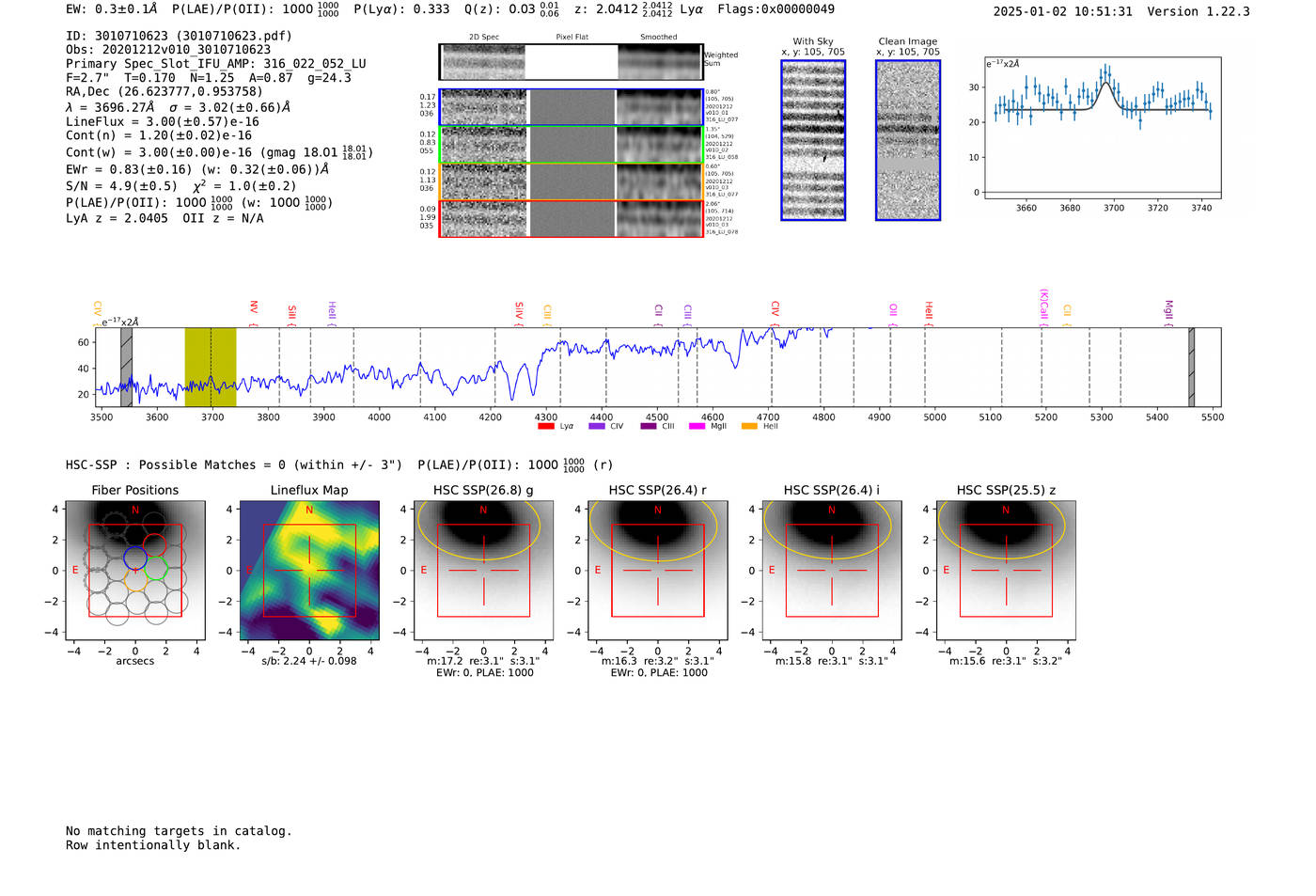
Task: Click the magenta MgII legend swatch
Action: (697, 426)
